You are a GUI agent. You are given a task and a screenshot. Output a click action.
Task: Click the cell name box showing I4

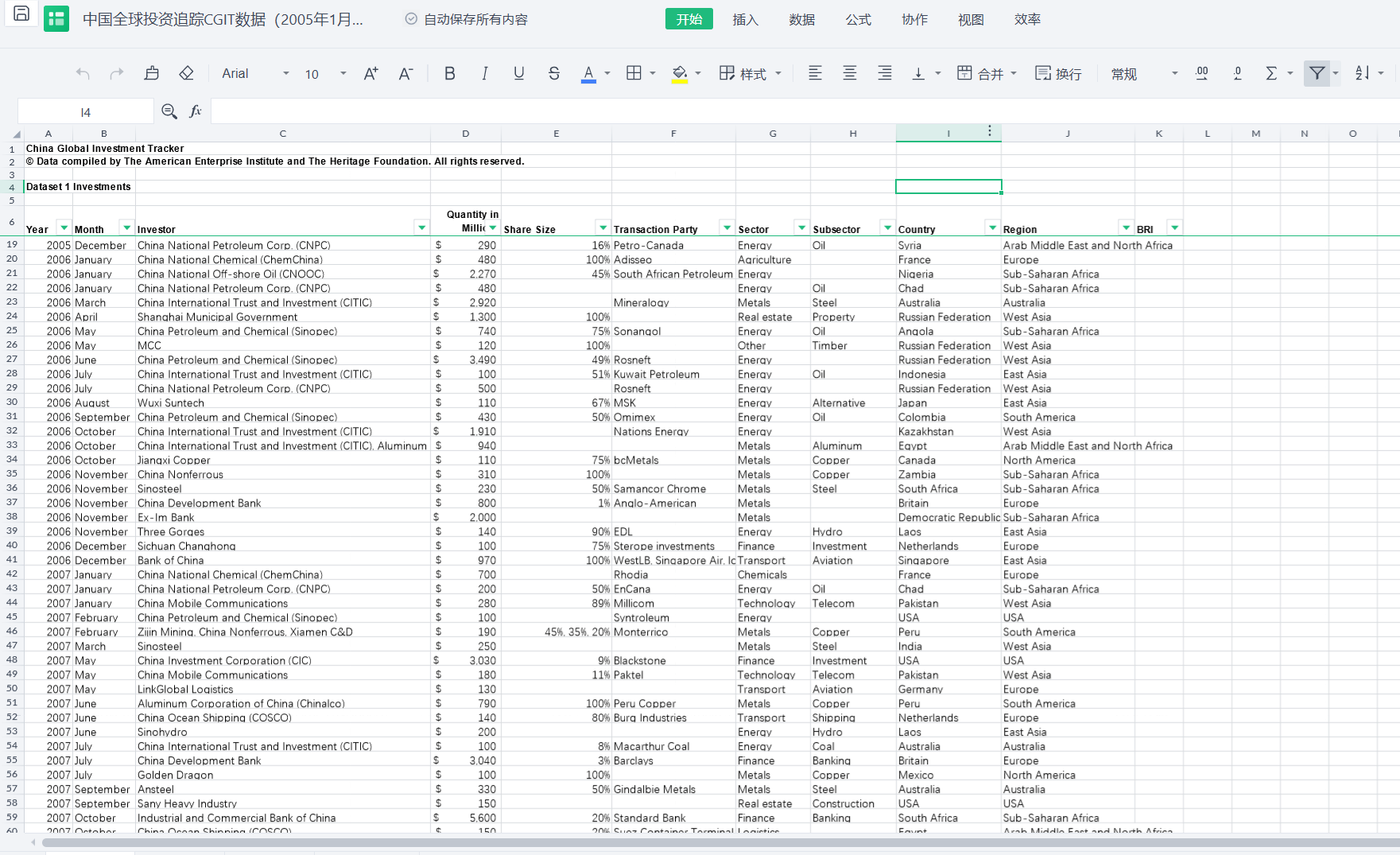pyautogui.click(x=86, y=112)
